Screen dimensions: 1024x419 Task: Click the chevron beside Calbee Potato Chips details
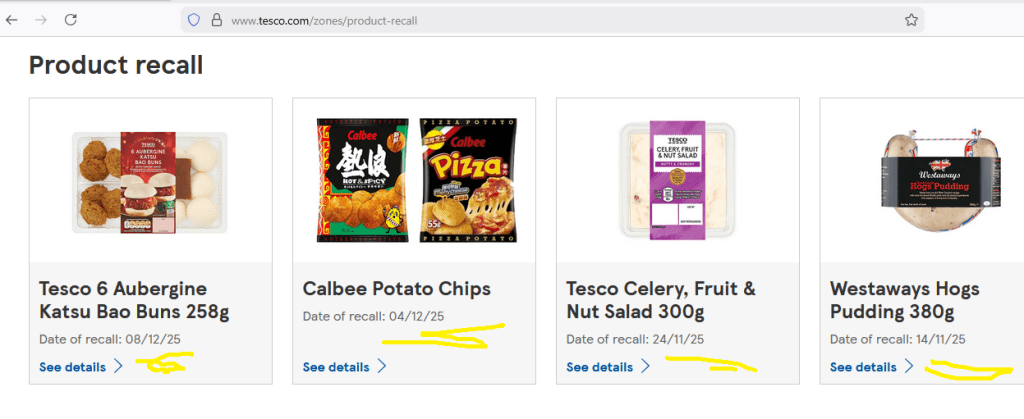point(382,367)
